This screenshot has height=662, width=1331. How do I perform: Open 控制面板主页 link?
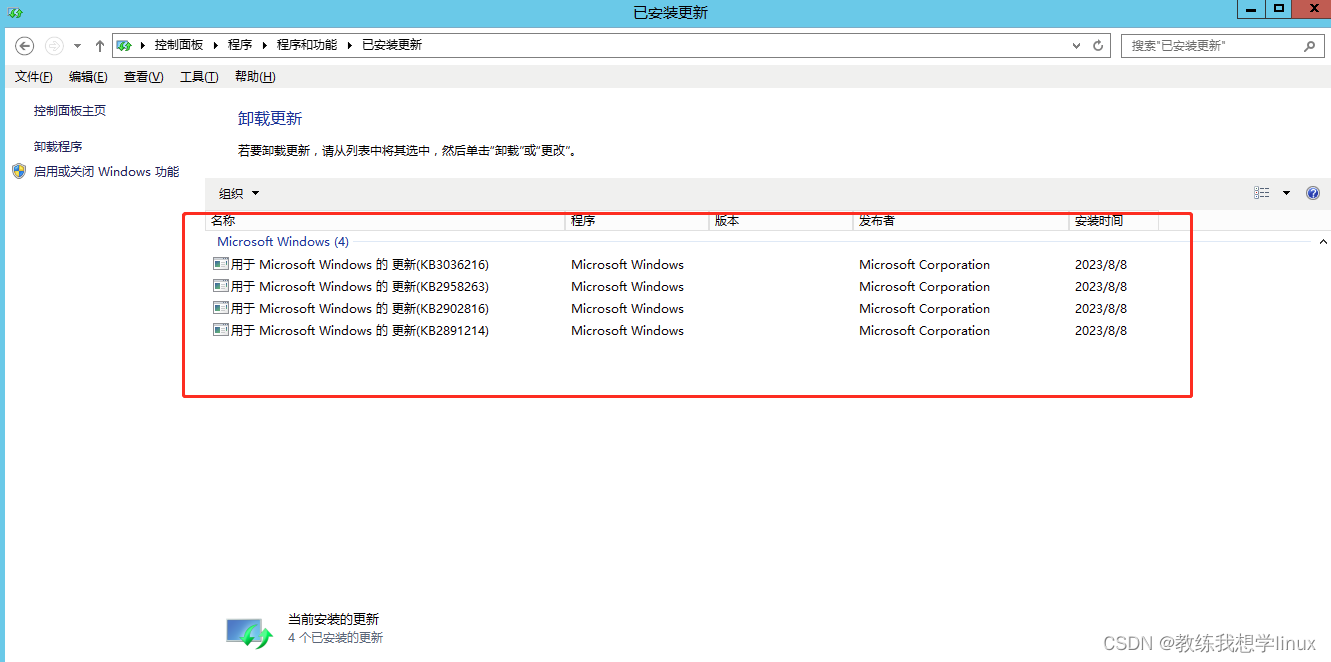coord(70,111)
